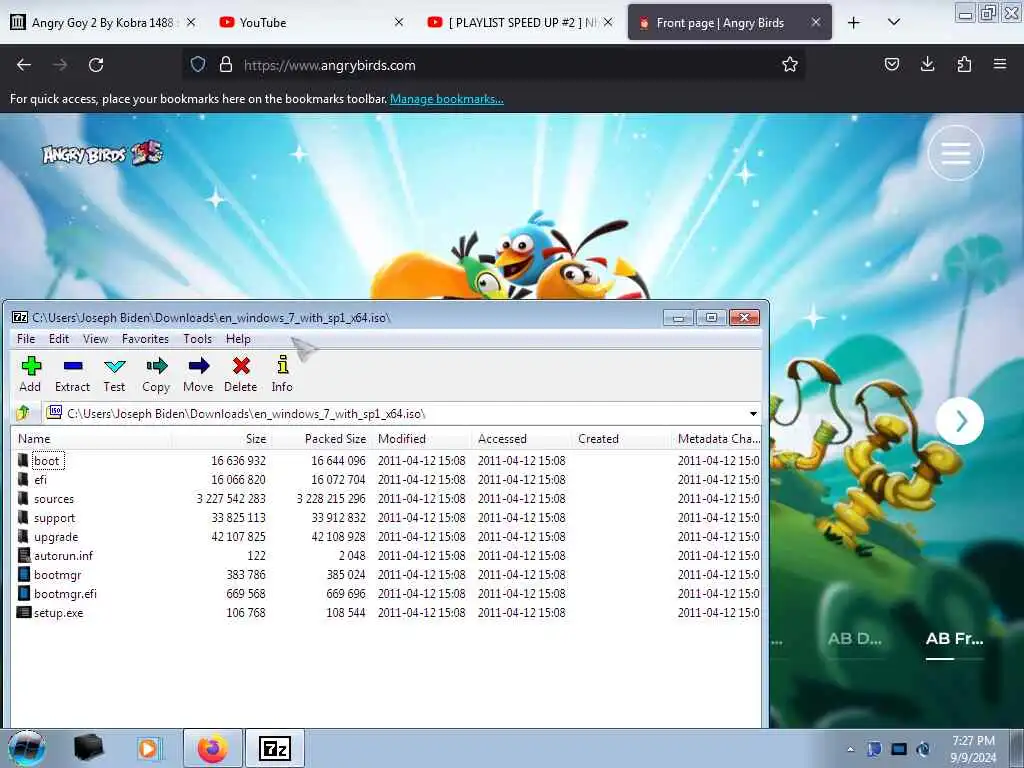Click Firefox back arrow
1024x768 pixels.
pos(24,65)
